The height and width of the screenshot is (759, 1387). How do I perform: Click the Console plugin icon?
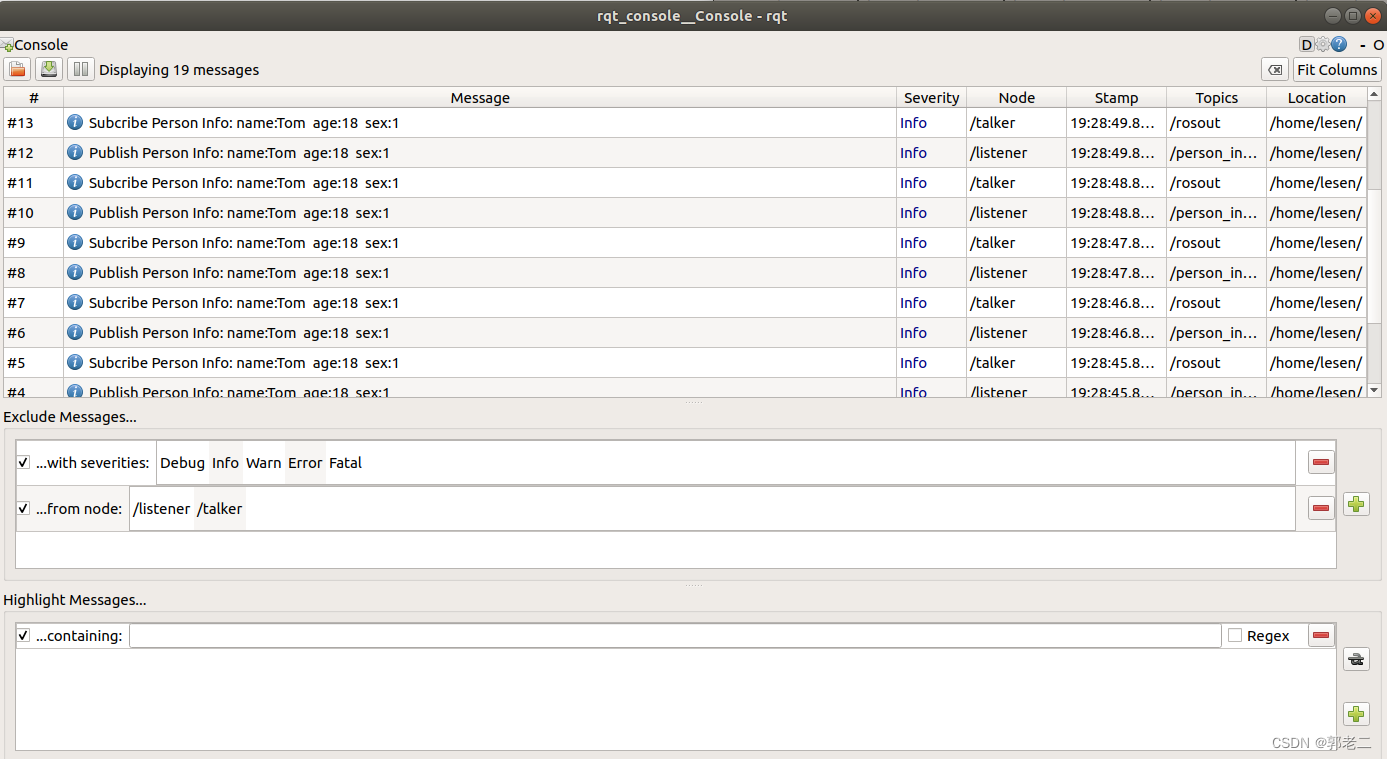tap(7, 45)
